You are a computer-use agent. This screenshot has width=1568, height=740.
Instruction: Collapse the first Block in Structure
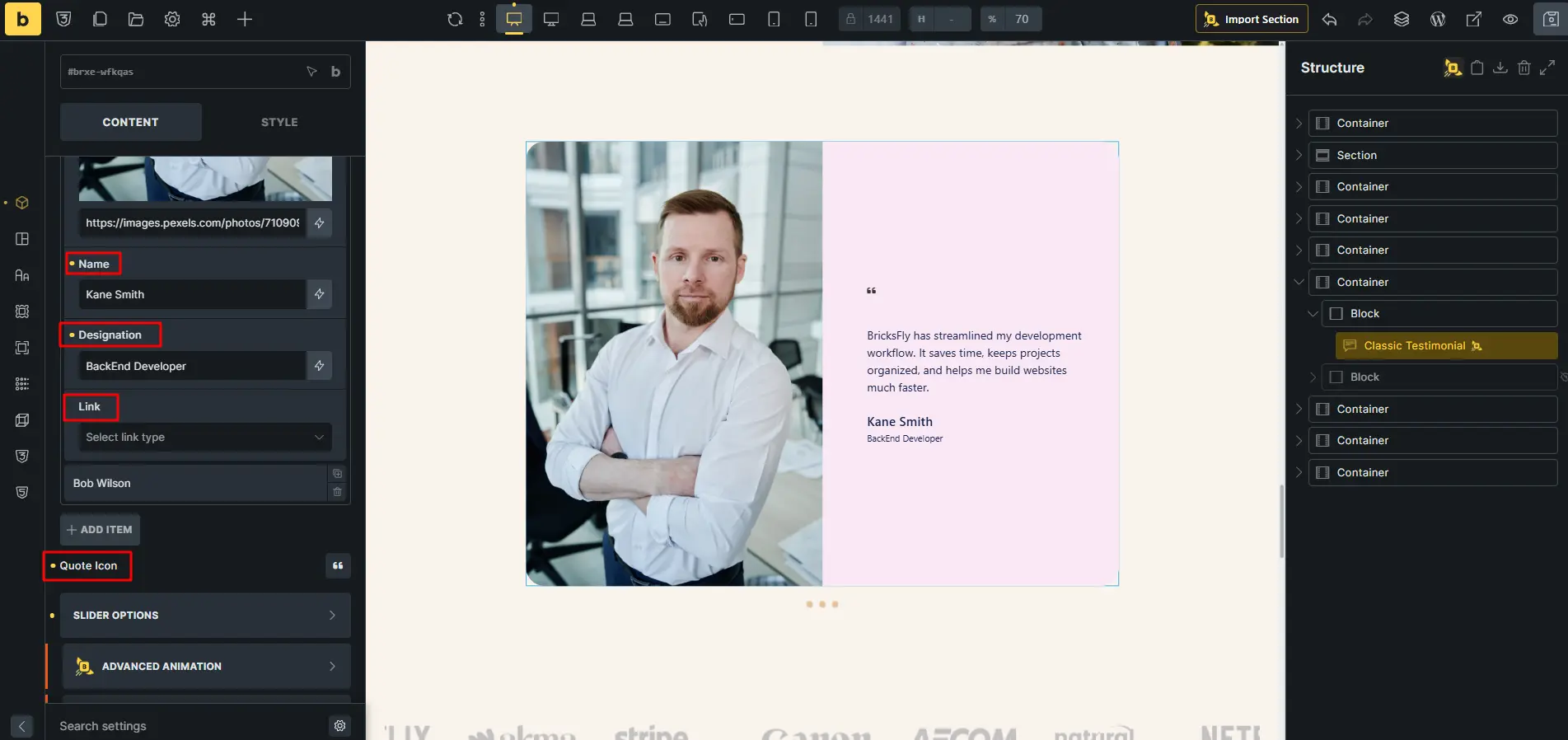click(x=1313, y=314)
